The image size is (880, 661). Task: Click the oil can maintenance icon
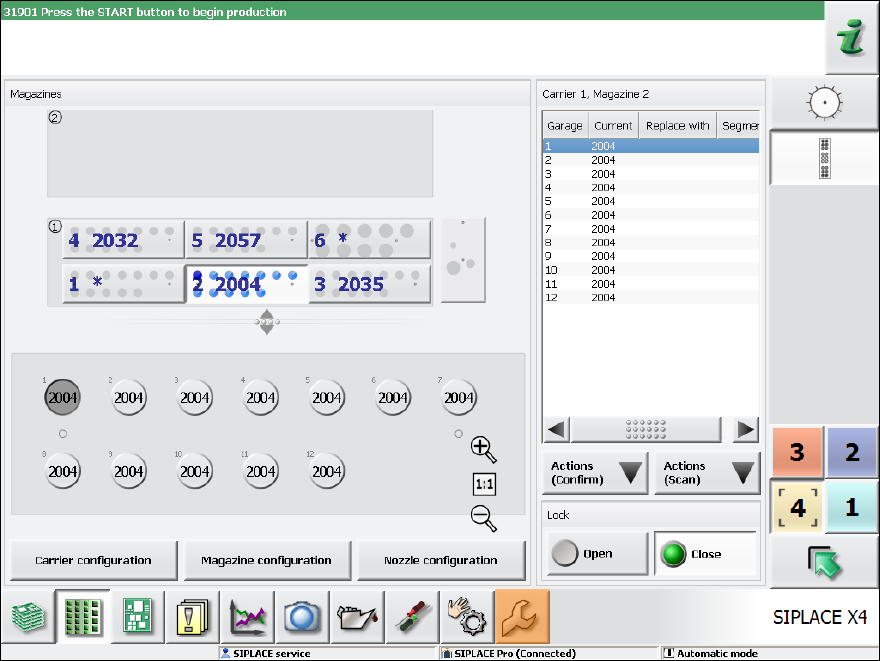[x=356, y=615]
